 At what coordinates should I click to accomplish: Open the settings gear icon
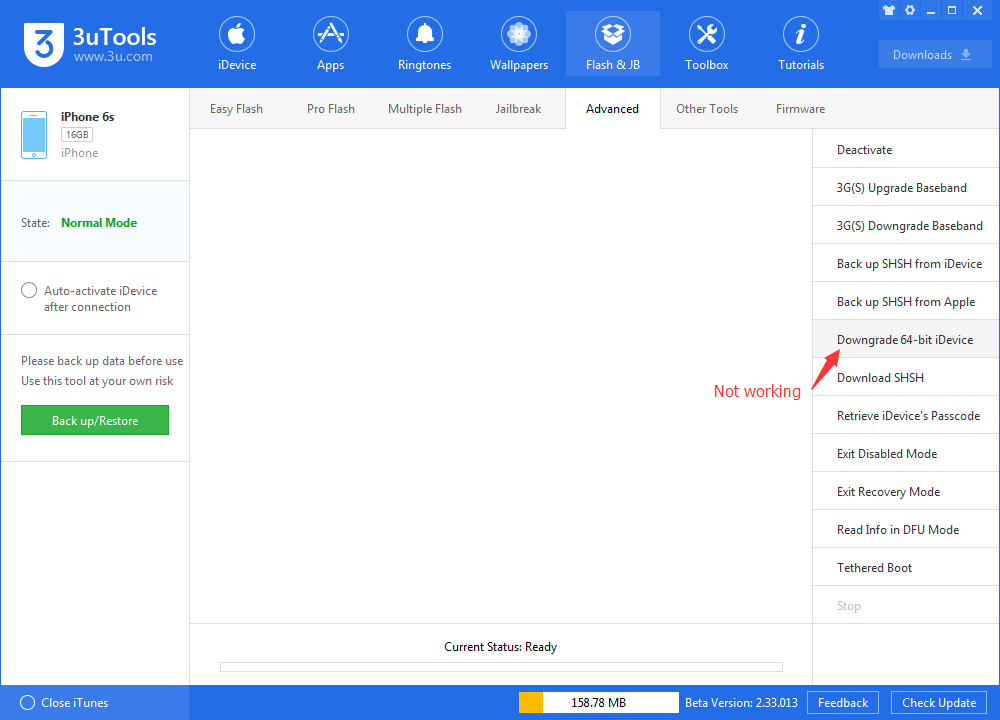(x=910, y=10)
